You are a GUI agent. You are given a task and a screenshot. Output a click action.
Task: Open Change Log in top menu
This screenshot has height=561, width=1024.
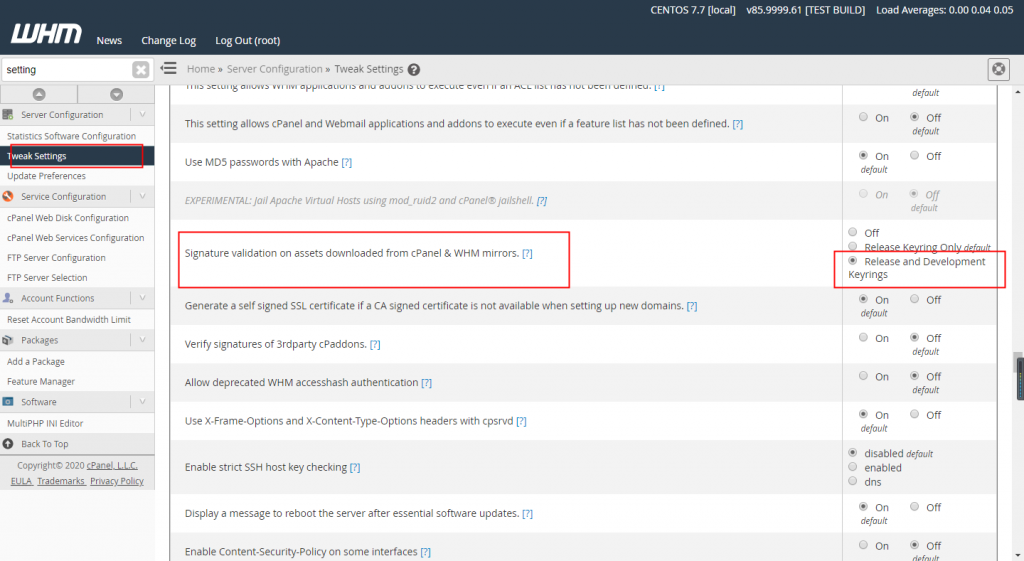click(168, 40)
